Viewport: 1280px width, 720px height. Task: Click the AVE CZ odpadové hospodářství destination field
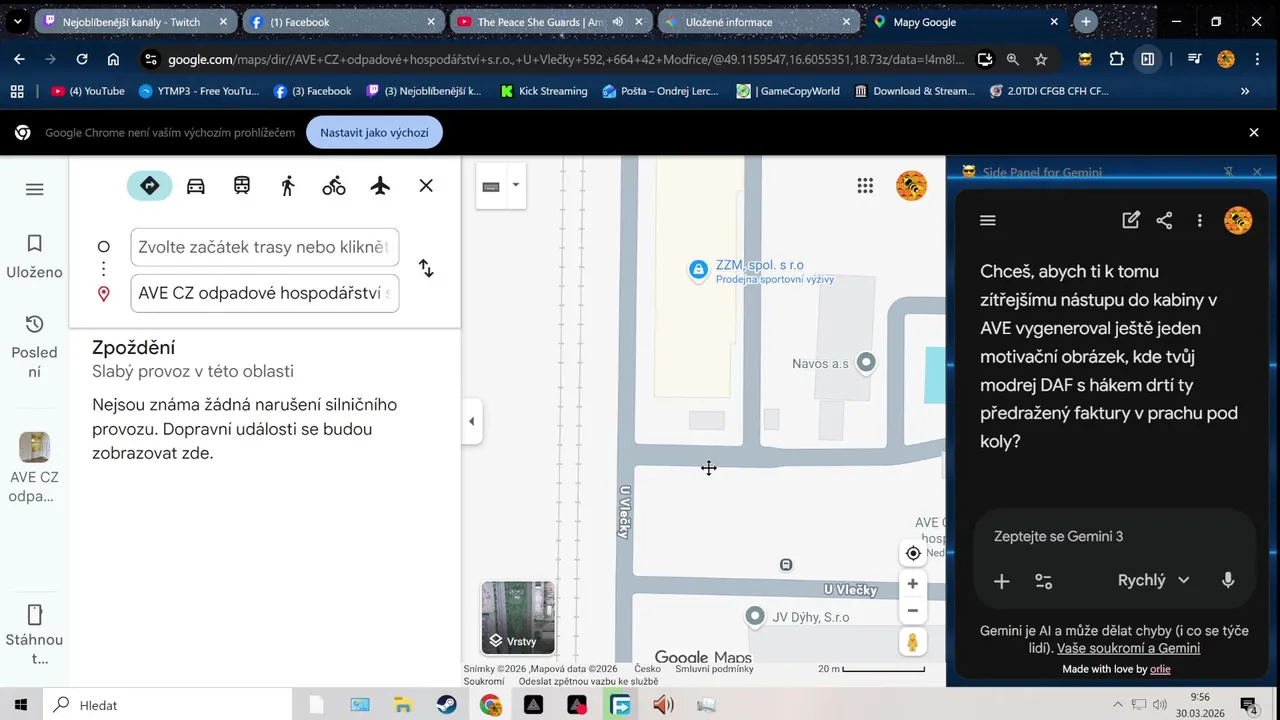[265, 293]
